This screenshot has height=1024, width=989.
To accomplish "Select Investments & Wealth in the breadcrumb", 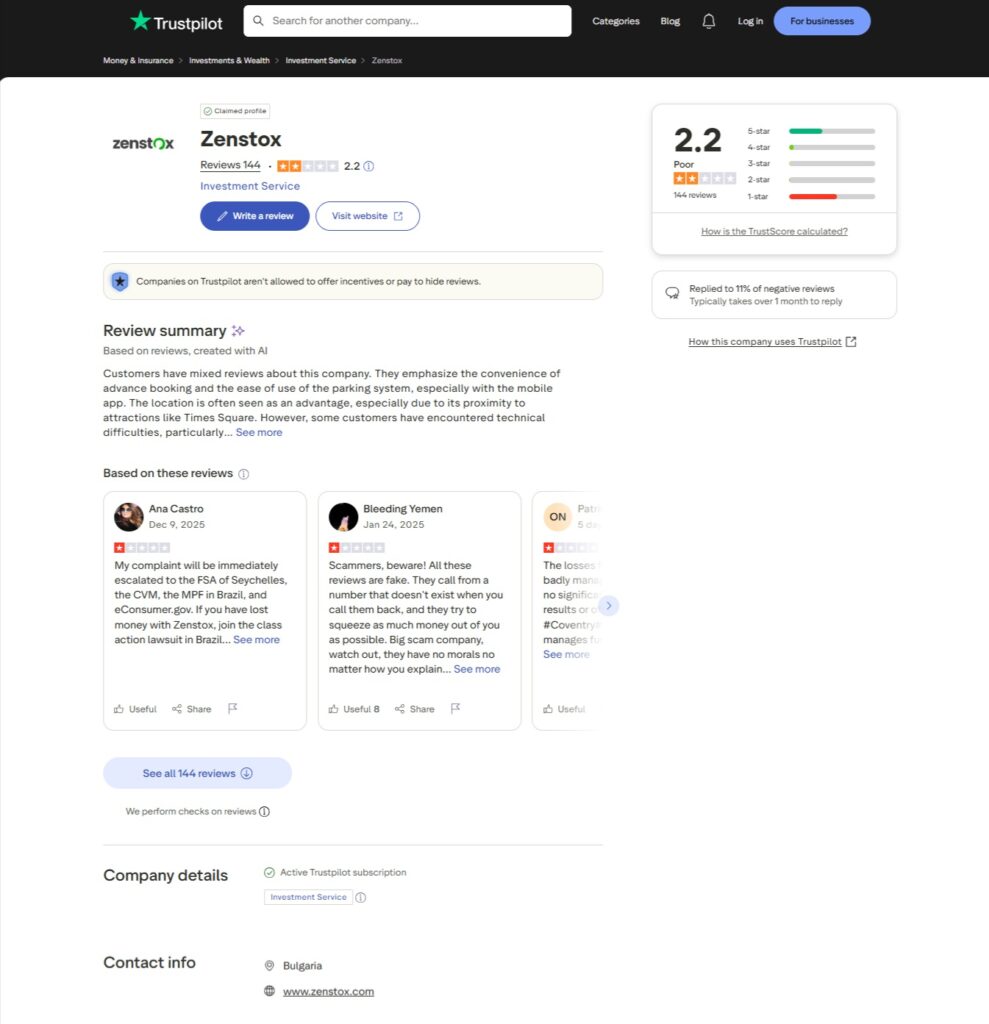I will coord(229,60).
